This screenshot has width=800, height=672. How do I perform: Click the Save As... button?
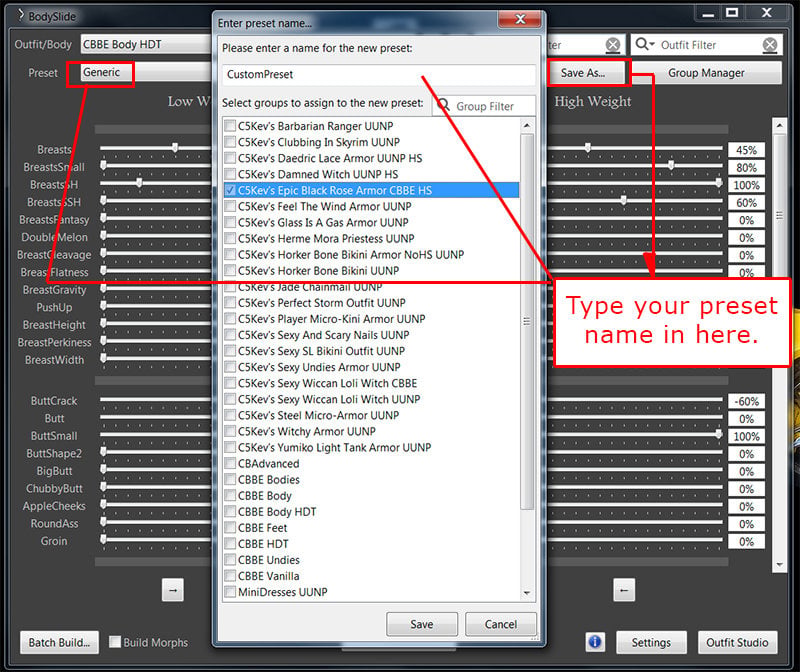pos(587,73)
